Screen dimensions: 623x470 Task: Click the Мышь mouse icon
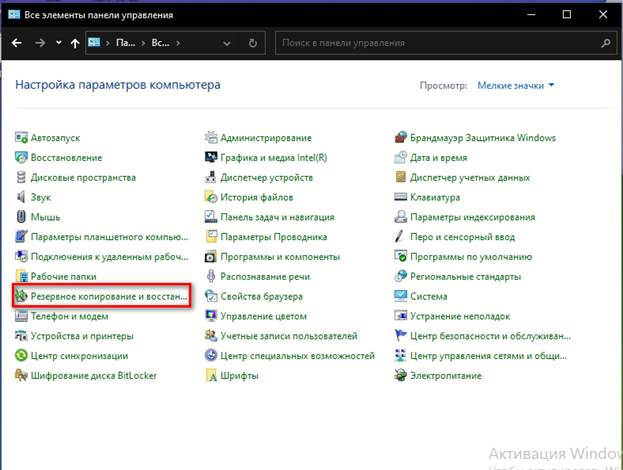tap(21, 217)
